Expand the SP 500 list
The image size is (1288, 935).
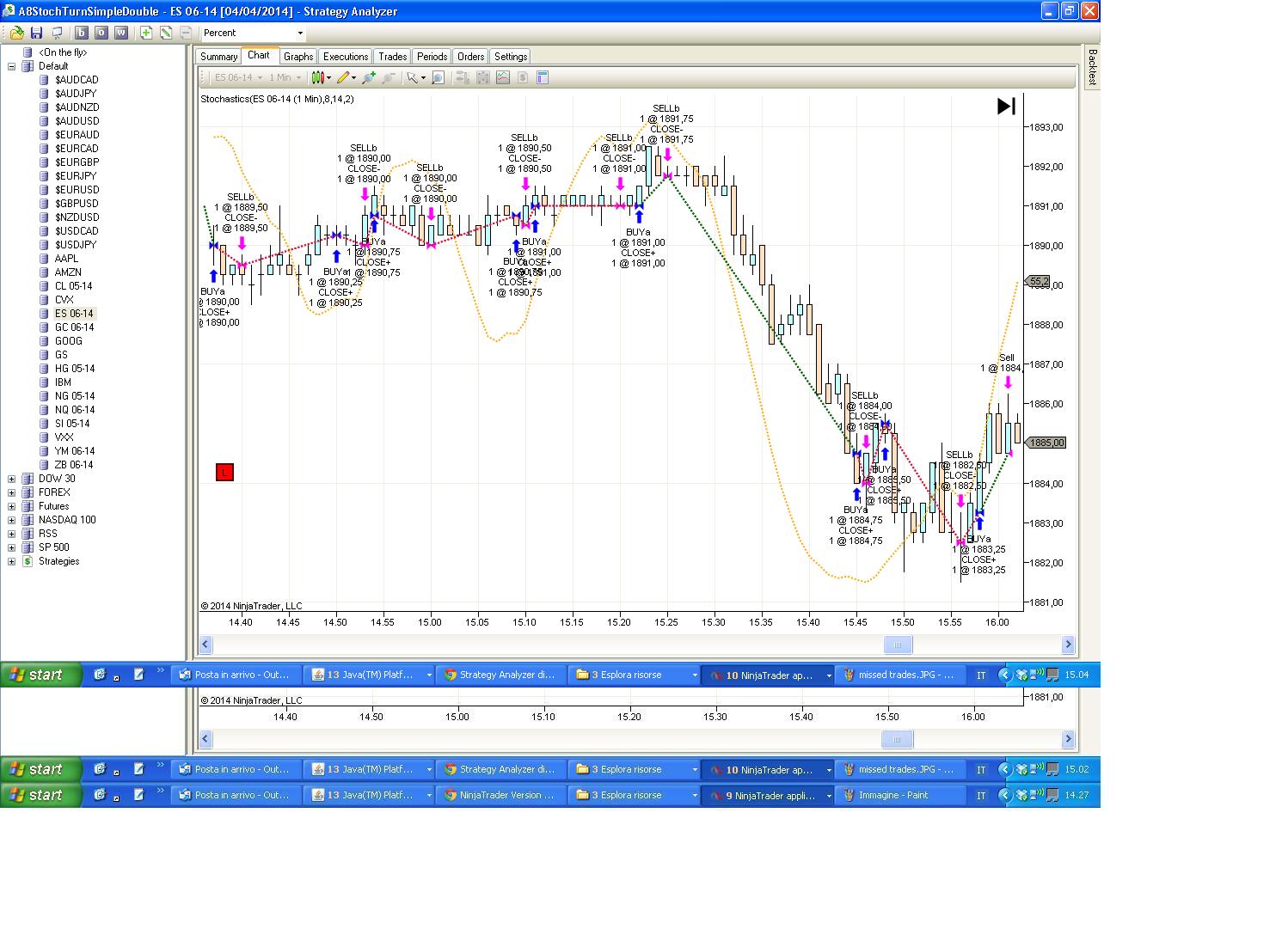[12, 547]
